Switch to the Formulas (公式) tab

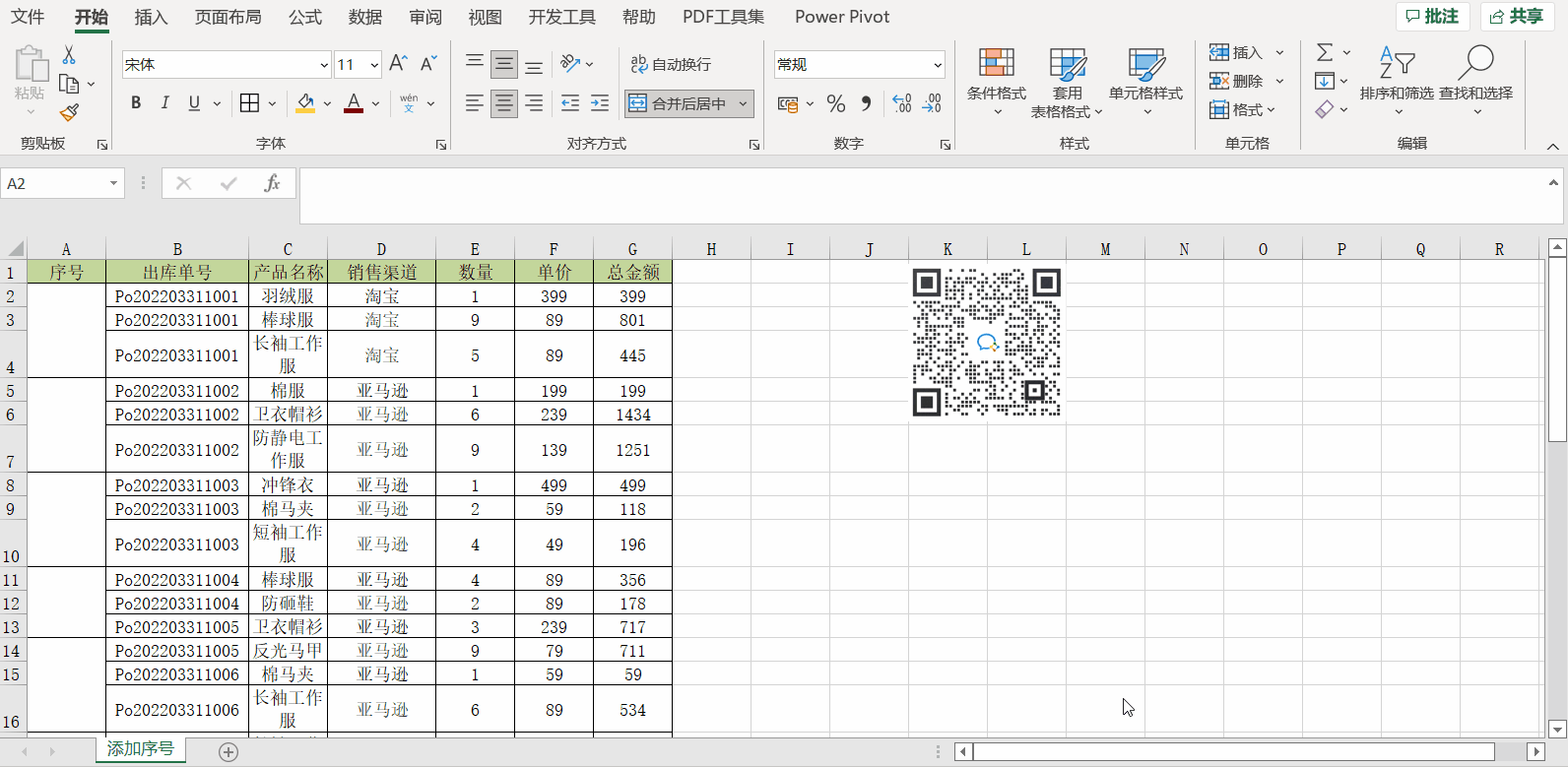click(305, 17)
